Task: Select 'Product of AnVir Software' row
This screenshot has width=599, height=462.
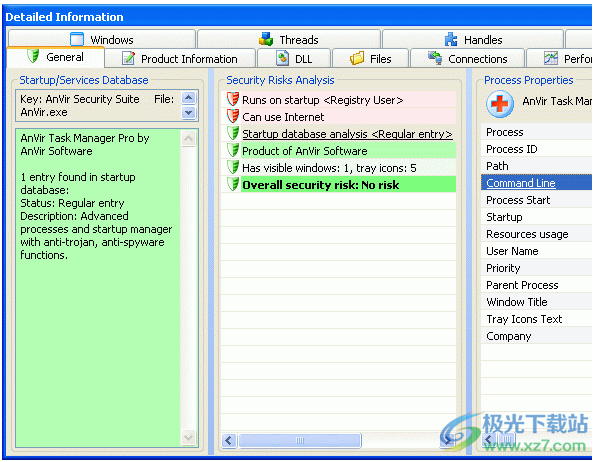Action: [x=338, y=150]
